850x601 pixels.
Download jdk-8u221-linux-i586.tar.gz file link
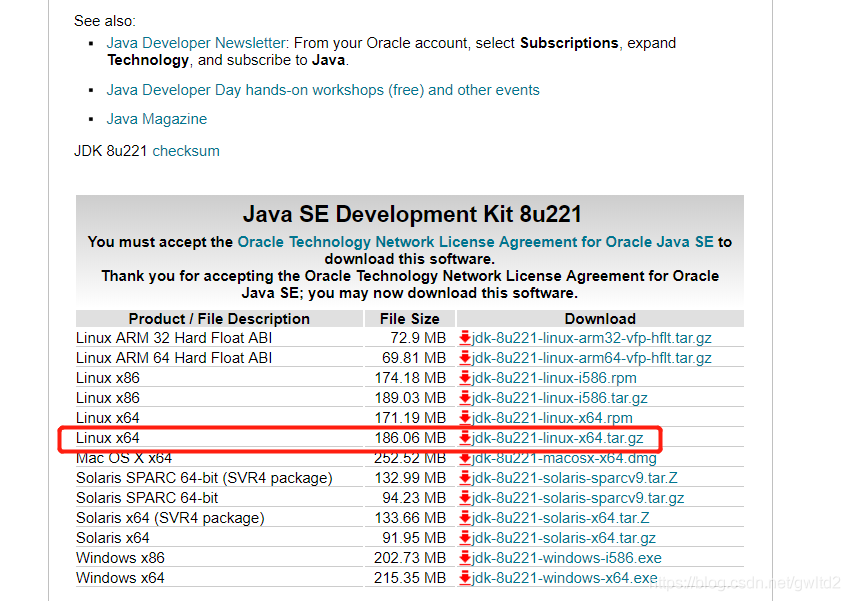click(x=559, y=398)
